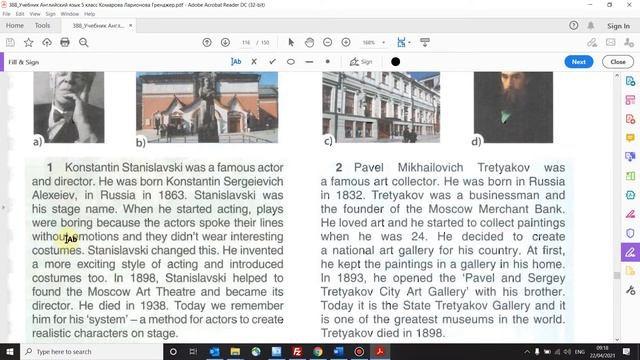
Task: Select the Add Text tool
Action: point(236,62)
